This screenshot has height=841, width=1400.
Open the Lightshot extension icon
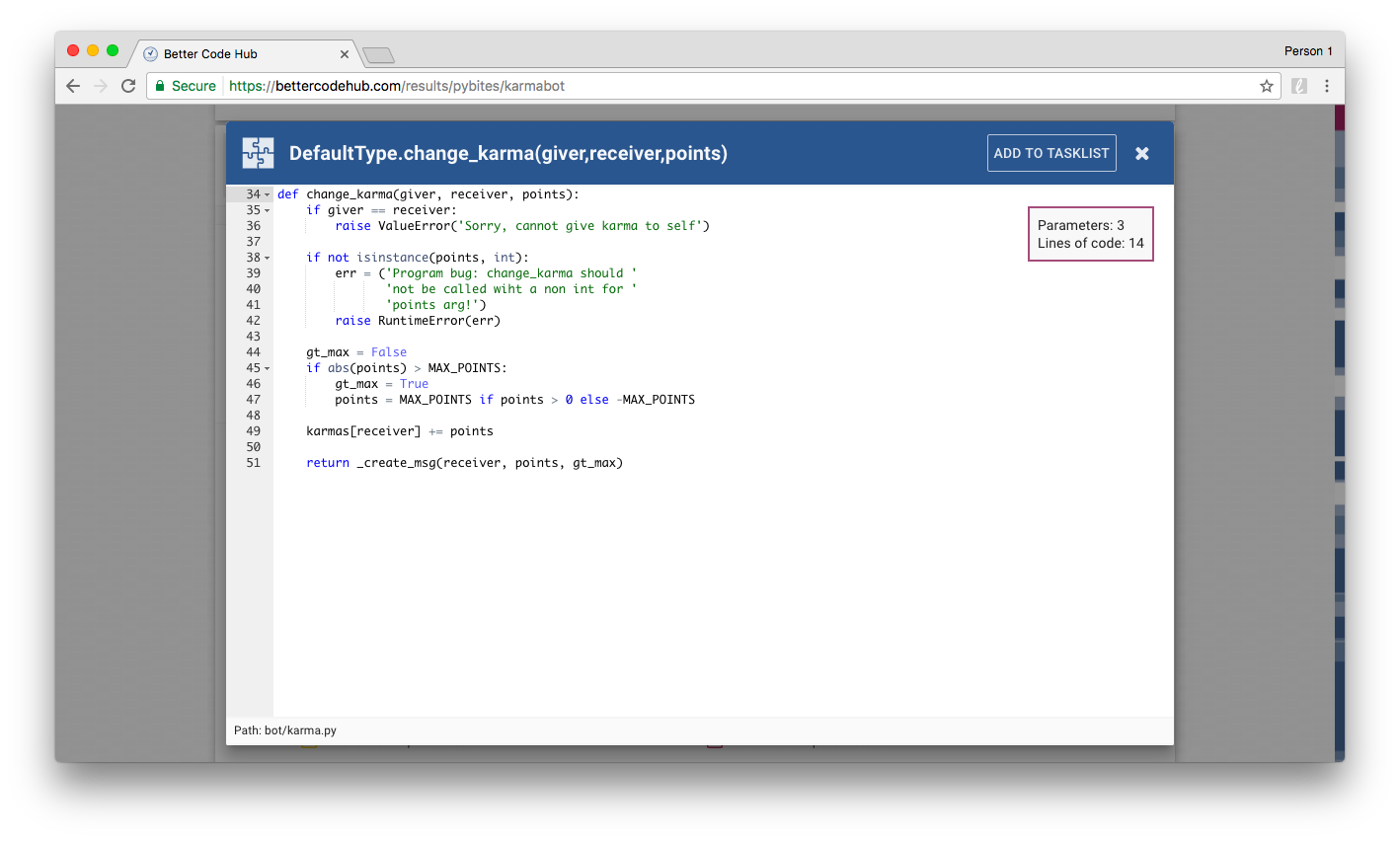(x=1298, y=86)
